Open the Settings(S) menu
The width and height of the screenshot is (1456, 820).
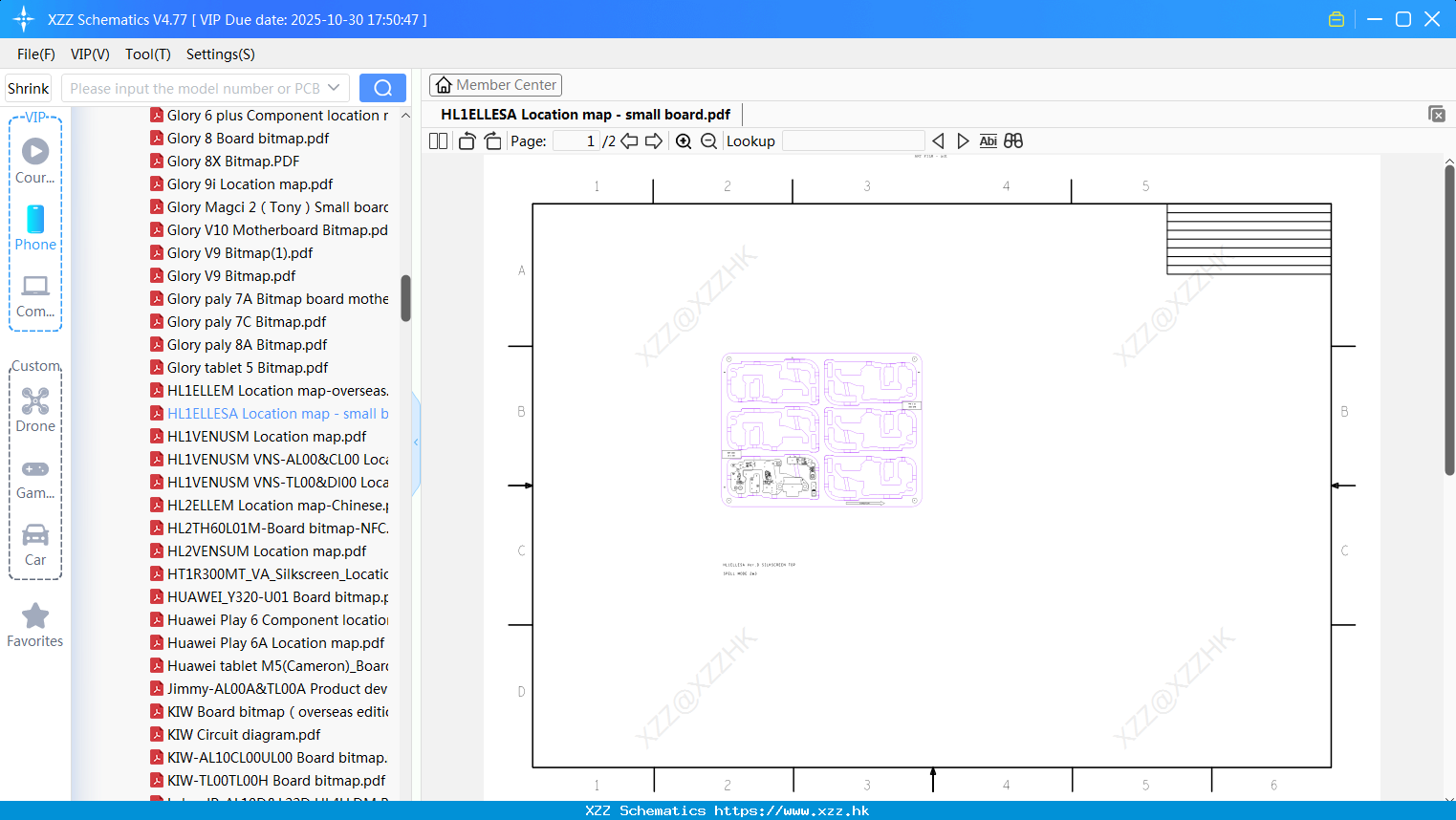pyautogui.click(x=221, y=54)
